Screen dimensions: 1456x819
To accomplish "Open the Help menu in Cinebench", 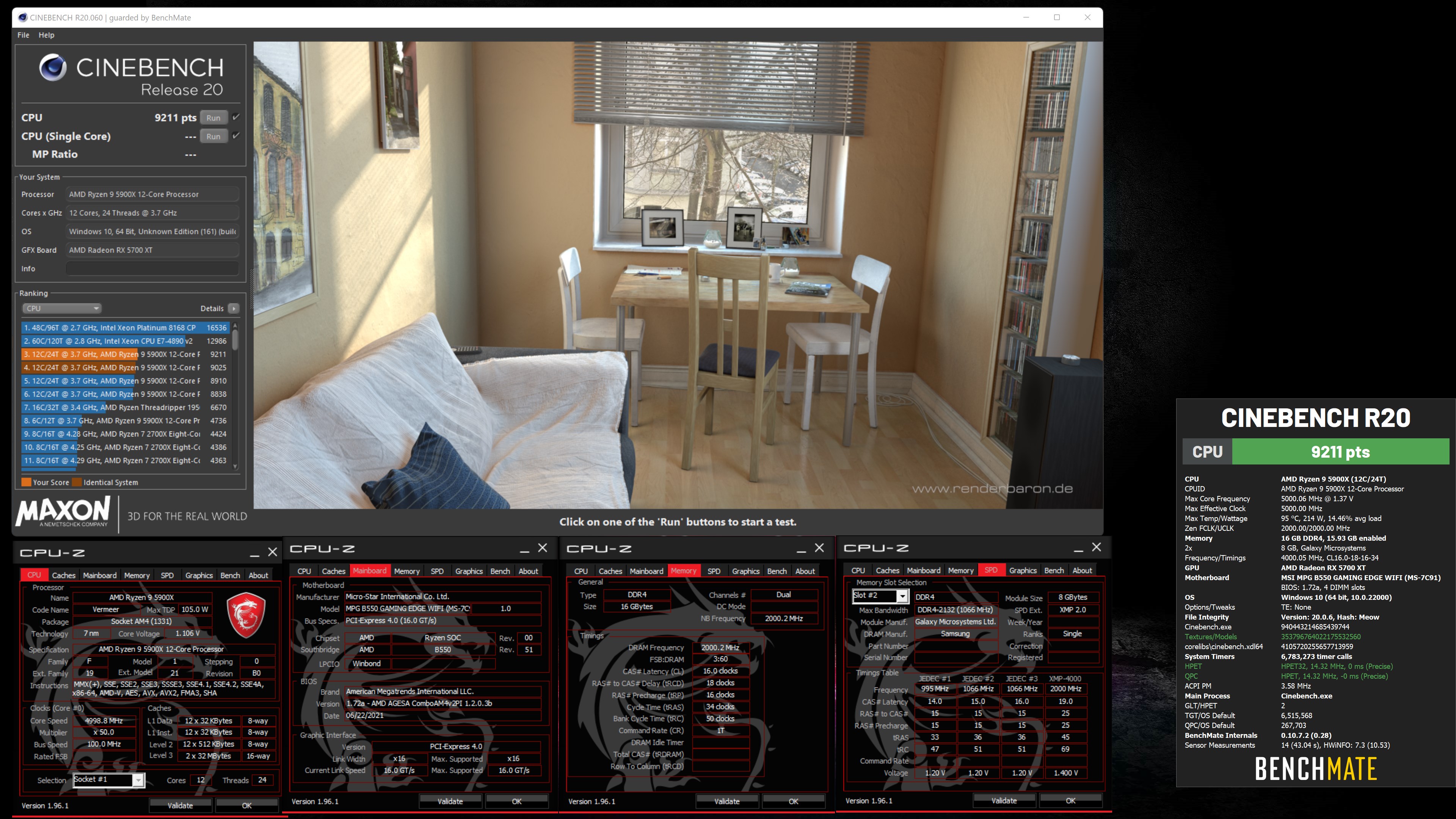I will 46,35.
